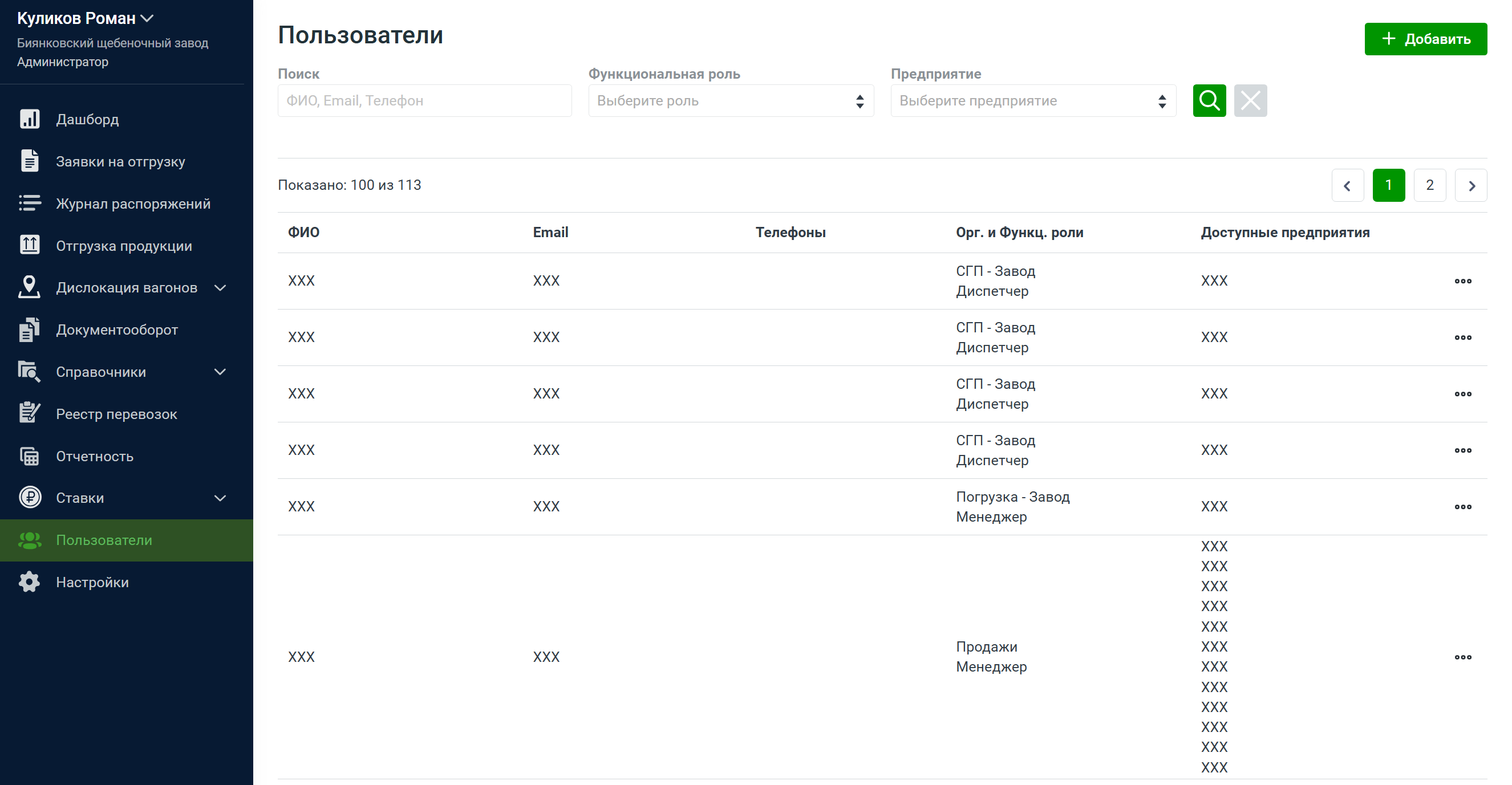The width and height of the screenshot is (1512, 785).
Task: Expand the Справочники sidebar section
Action: 220,371
